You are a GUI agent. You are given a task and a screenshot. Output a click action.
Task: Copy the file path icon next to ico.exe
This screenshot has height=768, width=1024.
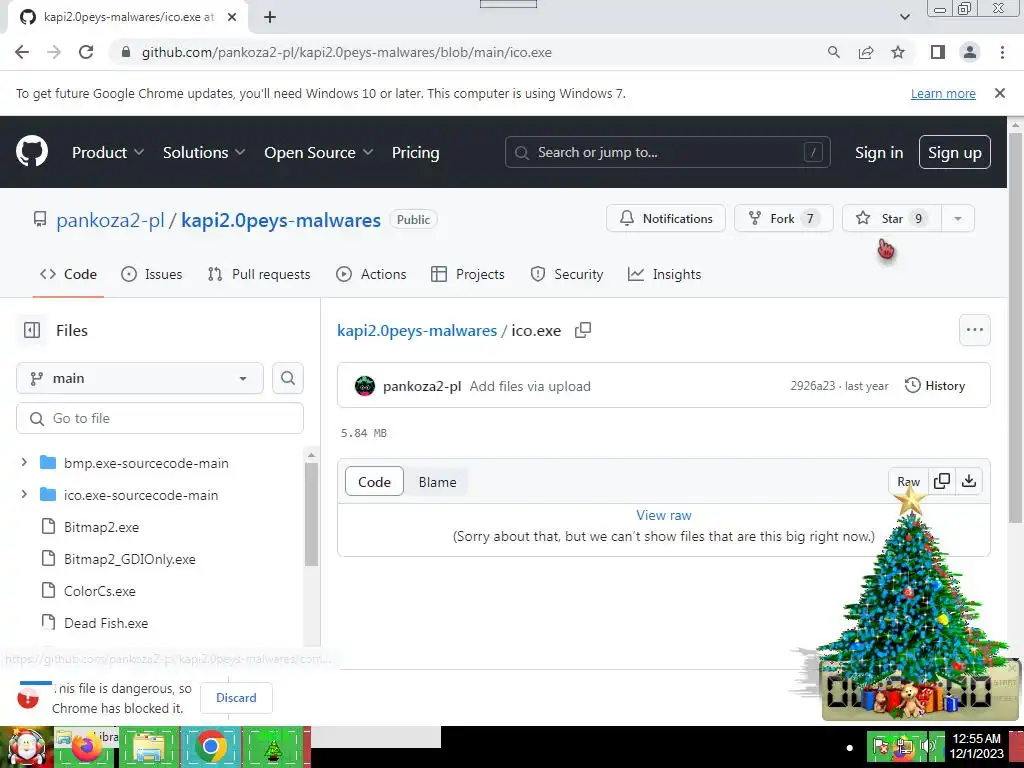tap(583, 330)
